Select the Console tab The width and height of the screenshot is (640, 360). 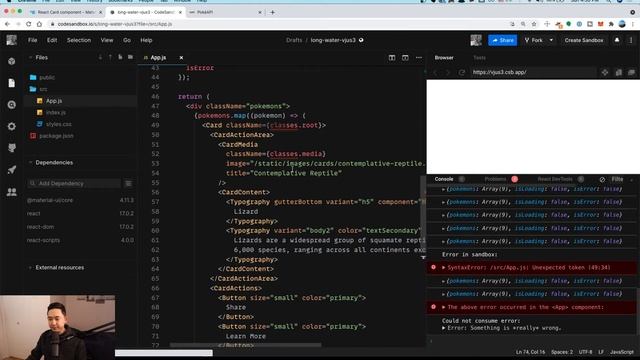444,179
